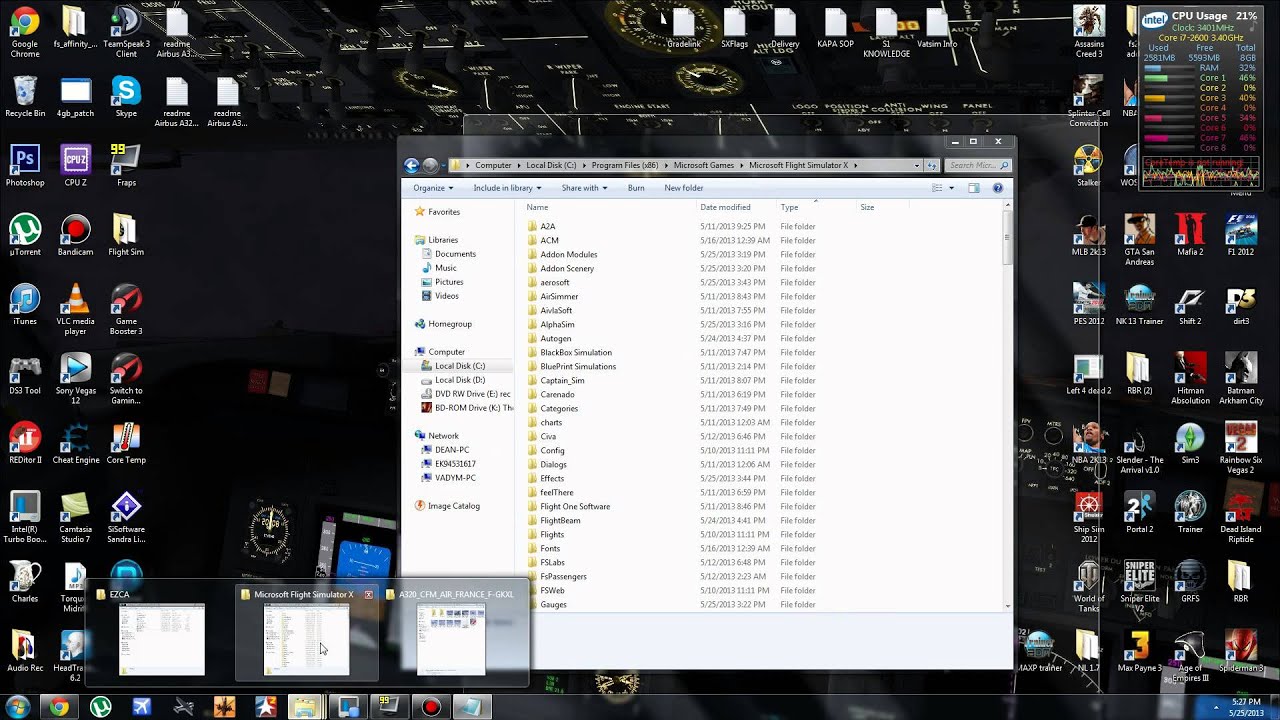1280x720 pixels.
Task: Jump to Microsoft Games in address breadcrumb
Action: pos(704,165)
